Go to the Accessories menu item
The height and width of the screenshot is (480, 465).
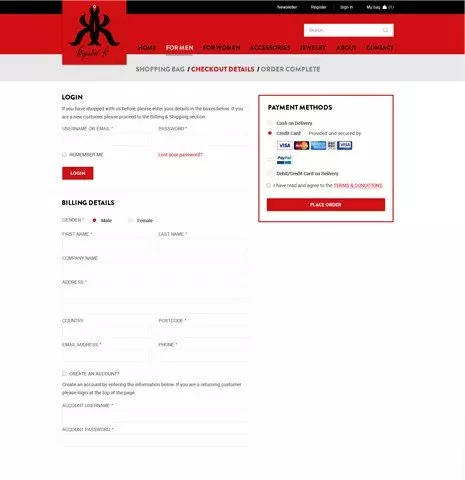click(270, 48)
